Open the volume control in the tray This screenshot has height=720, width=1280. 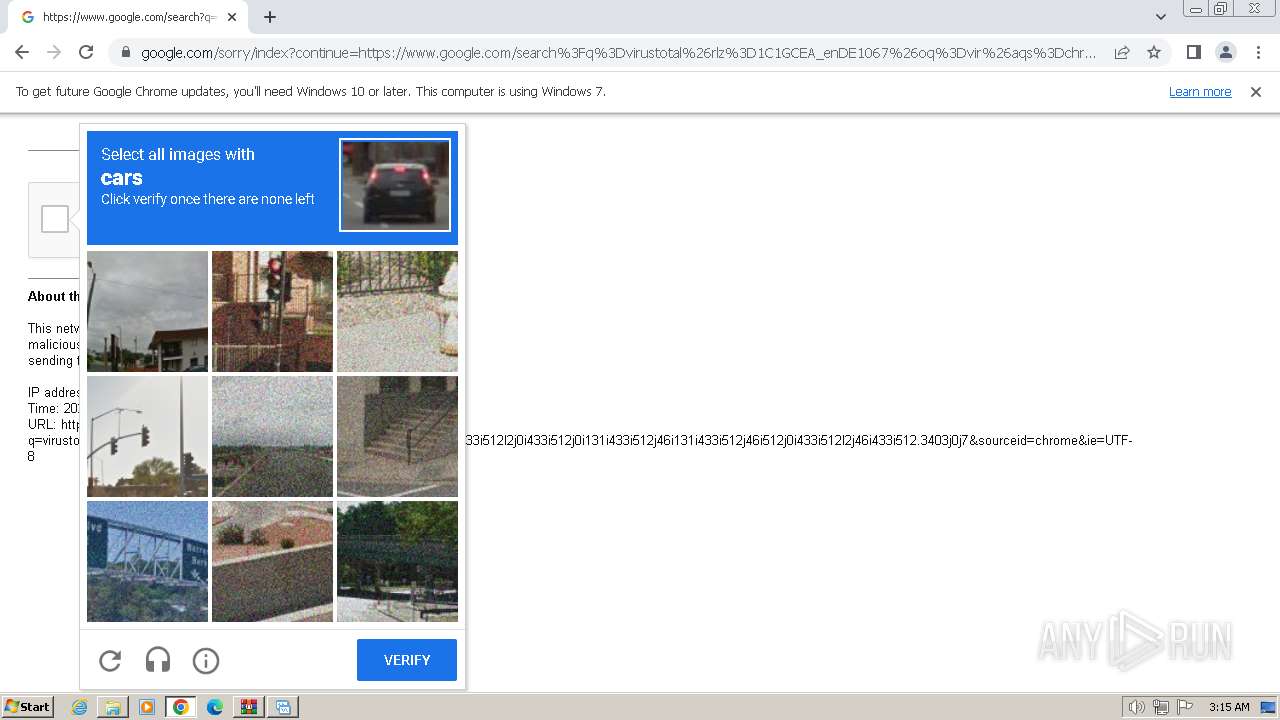coord(1137,707)
